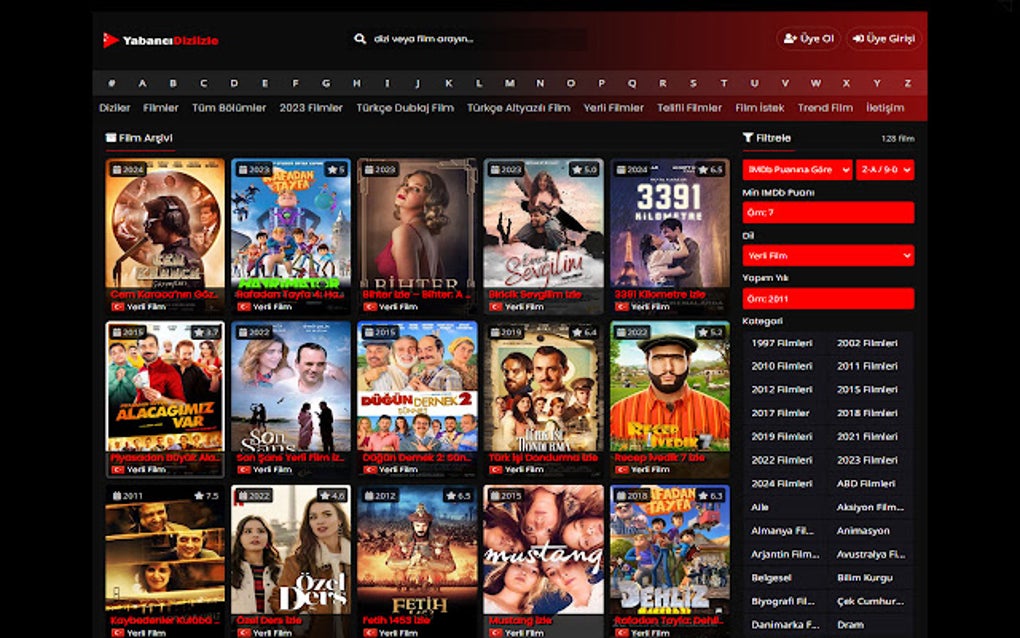Focus the Min IMDb Puanı input field

[x=828, y=213]
